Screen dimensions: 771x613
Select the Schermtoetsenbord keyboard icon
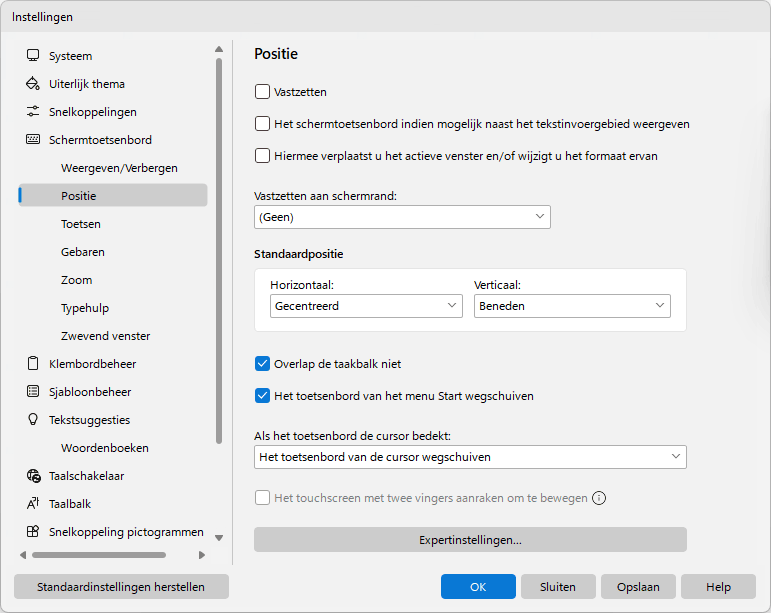[x=33, y=140]
